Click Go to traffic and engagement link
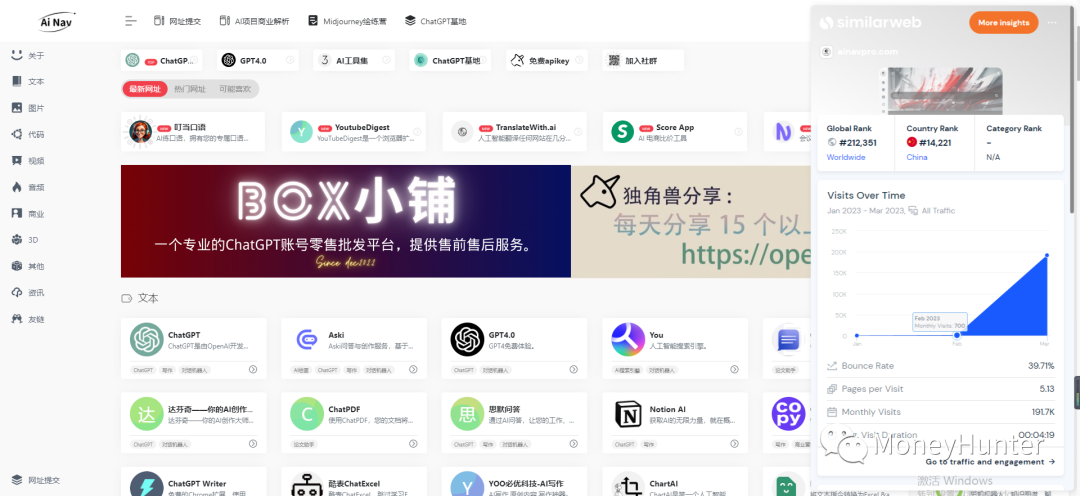This screenshot has height=496, width=1080. click(990, 462)
